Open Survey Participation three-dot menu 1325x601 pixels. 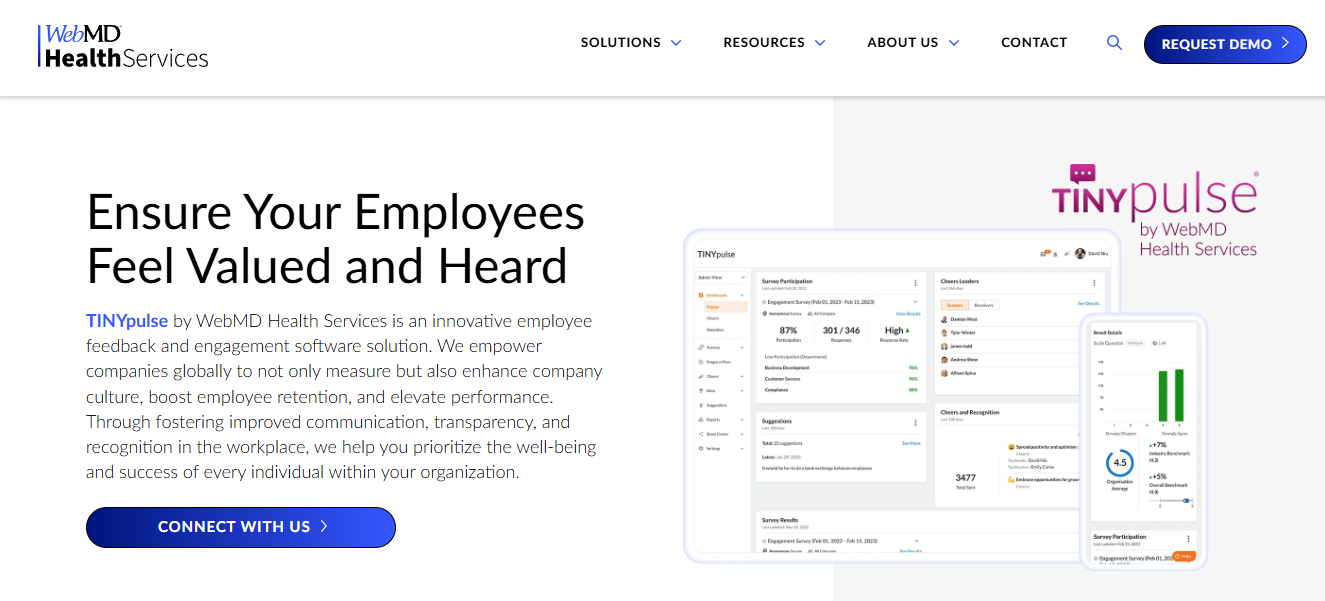click(x=914, y=283)
